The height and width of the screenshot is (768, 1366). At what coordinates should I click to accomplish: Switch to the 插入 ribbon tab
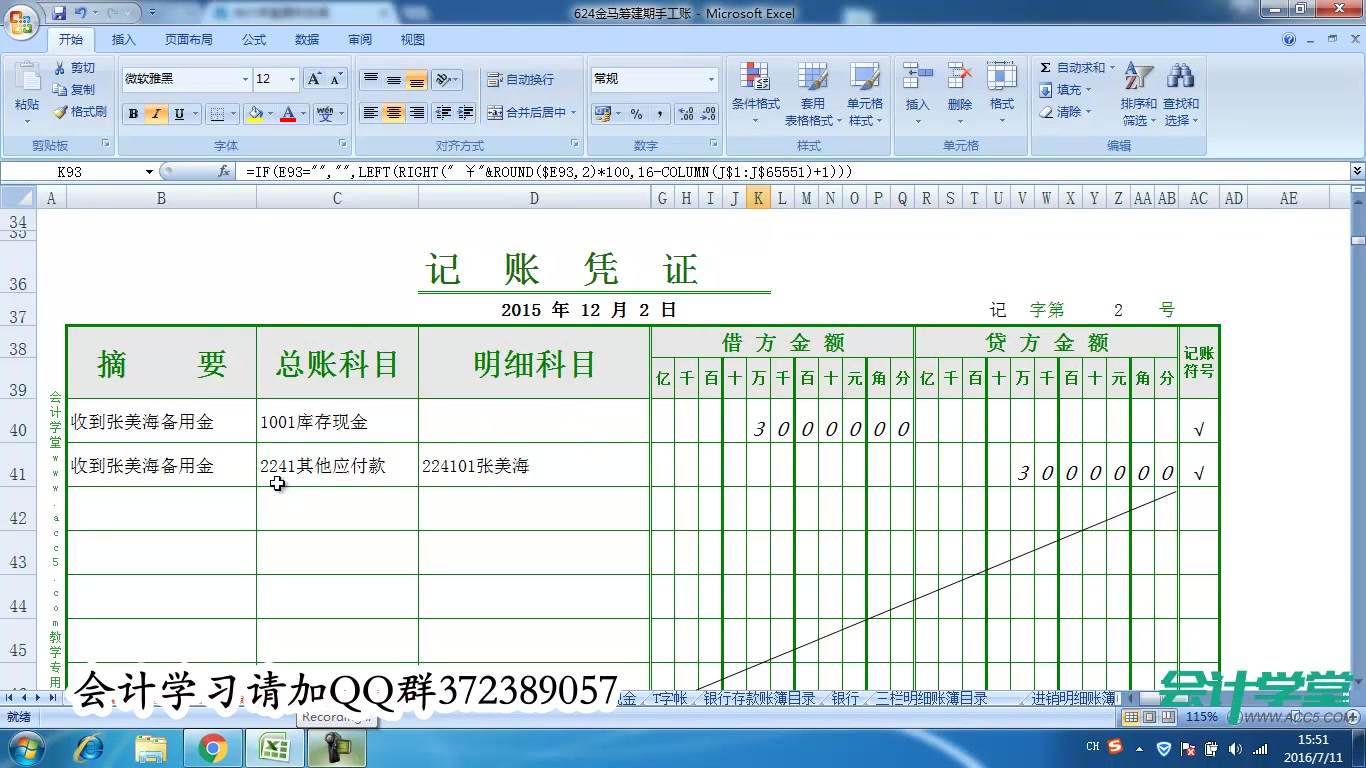click(x=124, y=39)
